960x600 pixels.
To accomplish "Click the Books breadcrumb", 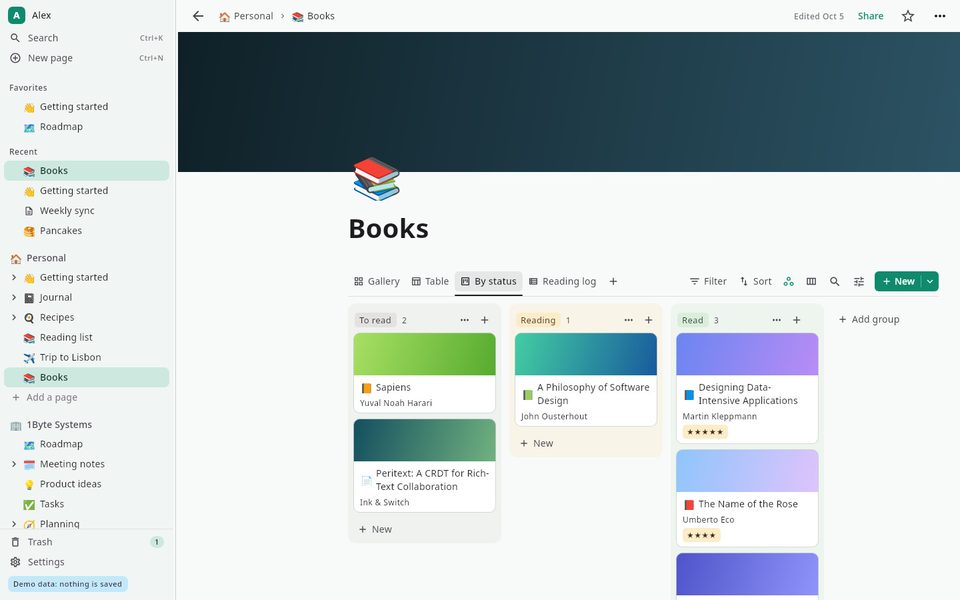I will tap(313, 16).
